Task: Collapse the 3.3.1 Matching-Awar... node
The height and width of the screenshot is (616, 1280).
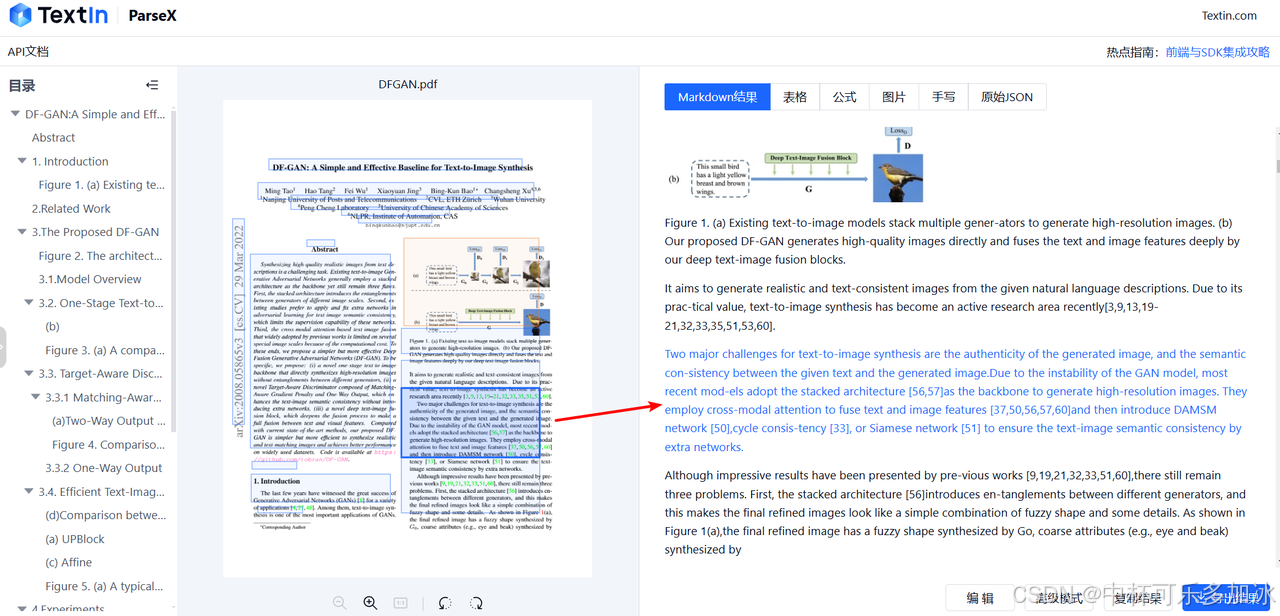Action: 36,398
